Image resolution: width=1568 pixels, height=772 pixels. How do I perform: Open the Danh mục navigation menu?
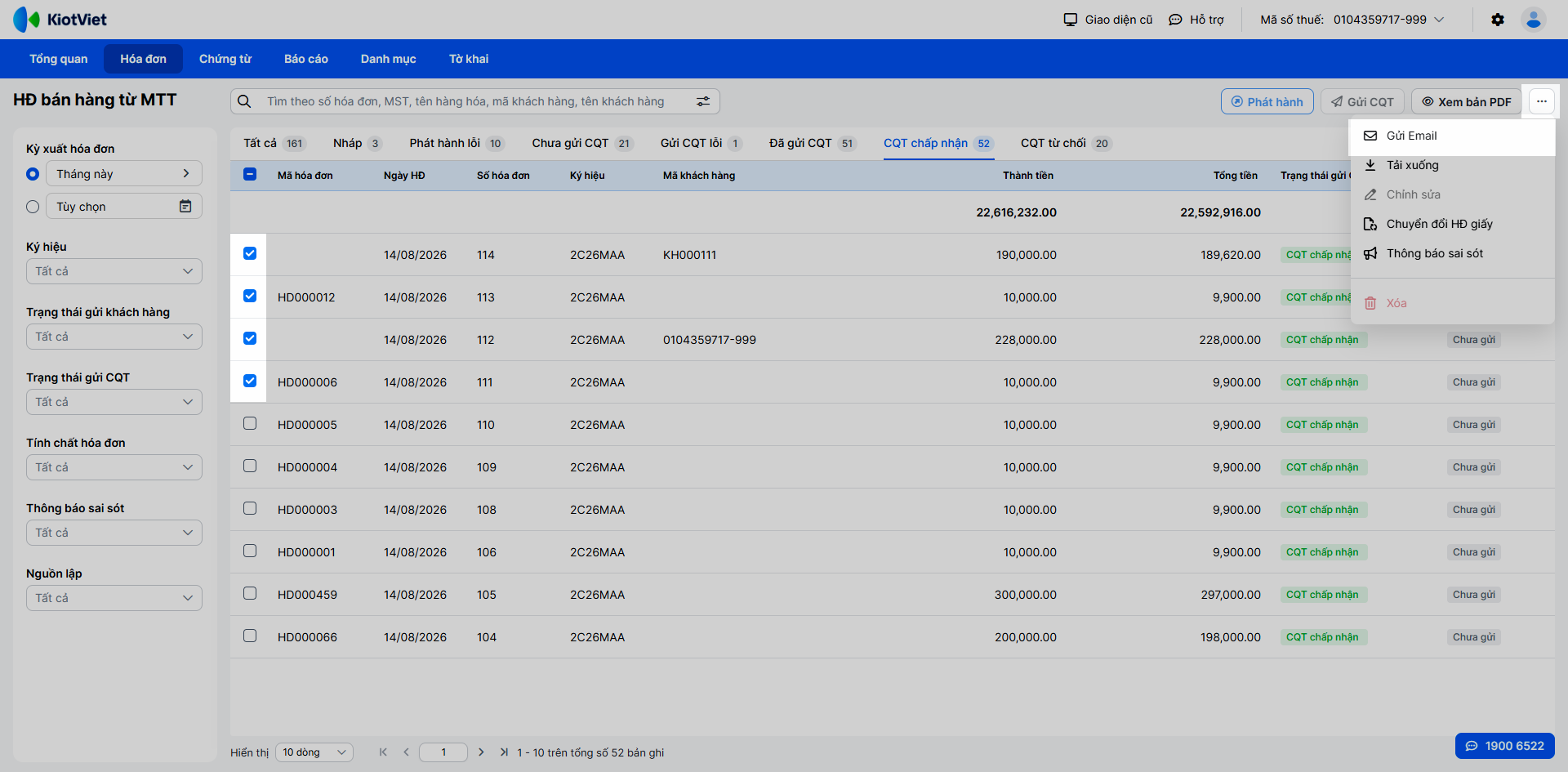(x=389, y=59)
